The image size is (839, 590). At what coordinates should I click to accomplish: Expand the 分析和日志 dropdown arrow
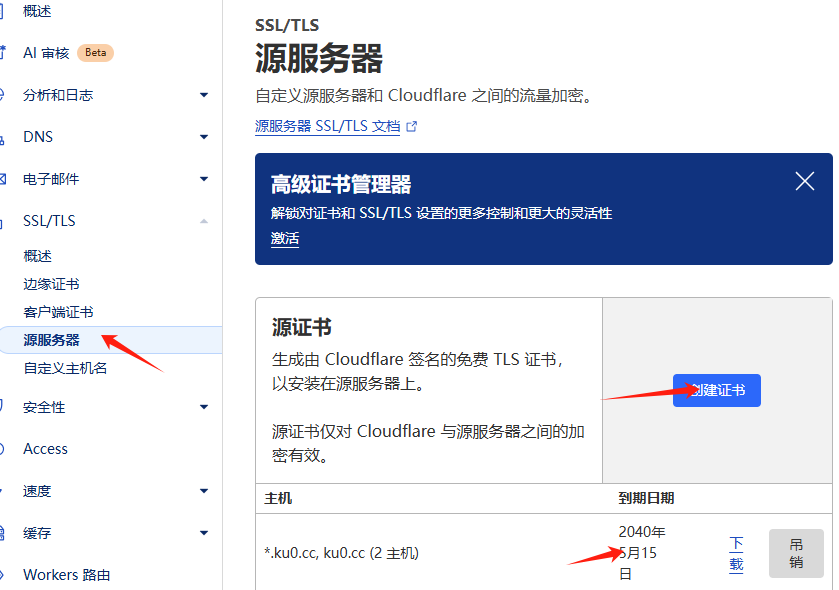coord(204,95)
